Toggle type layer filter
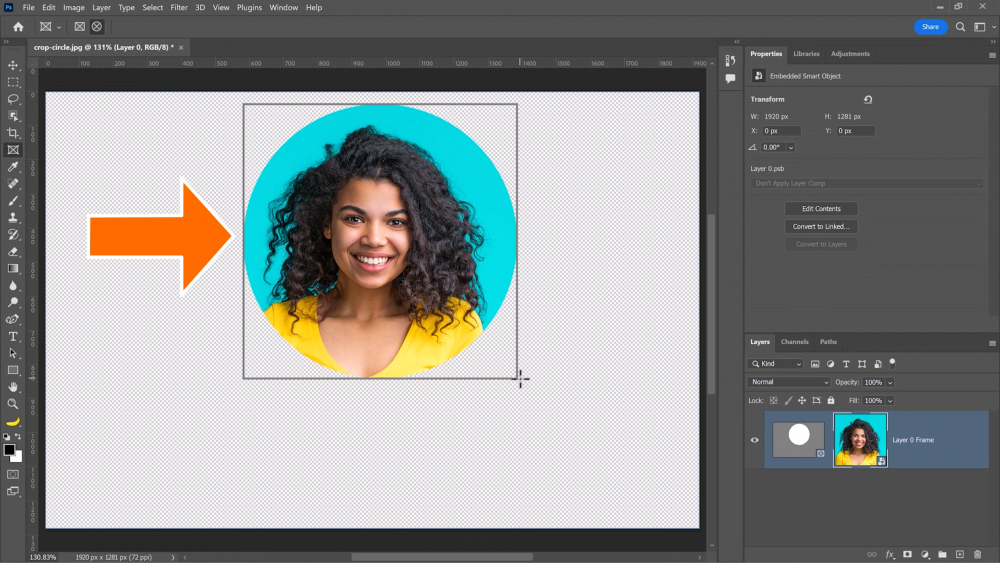 846,364
